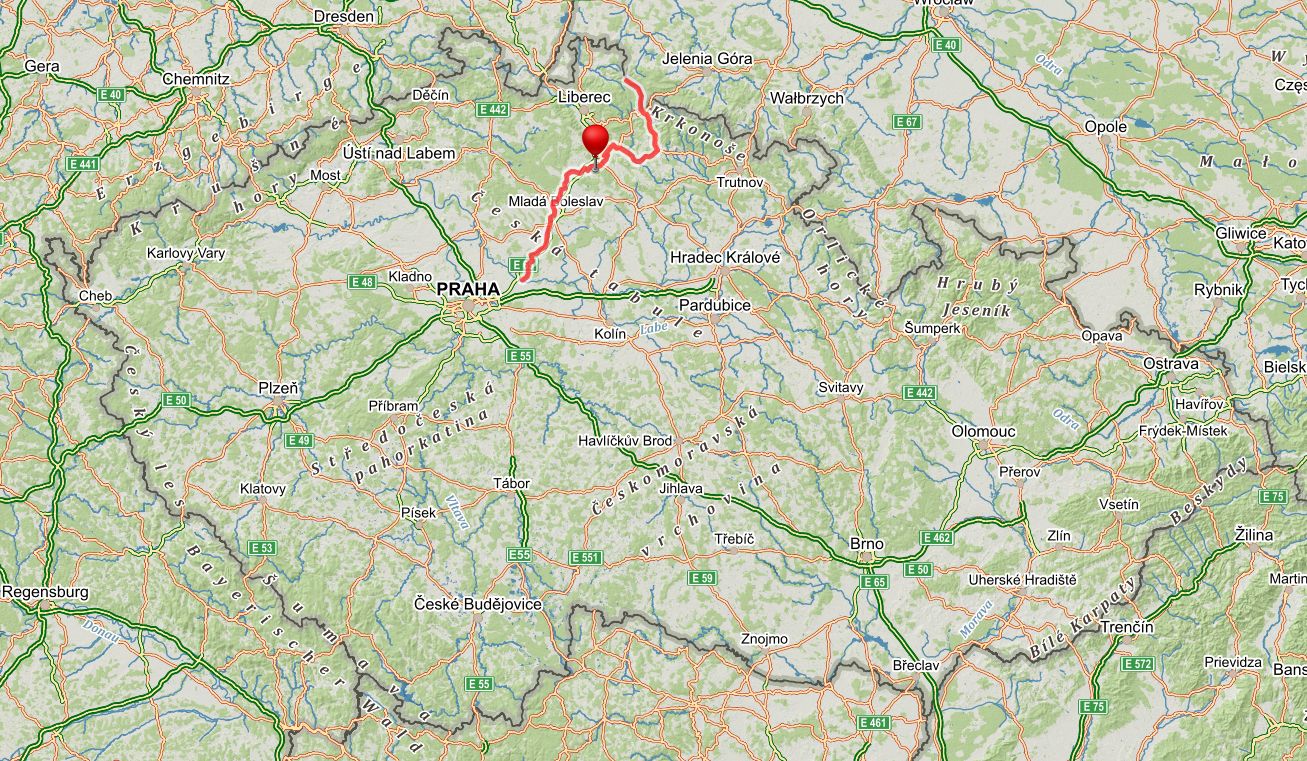Select the E 441 road shield
1307x761 pixels.
tap(83, 163)
